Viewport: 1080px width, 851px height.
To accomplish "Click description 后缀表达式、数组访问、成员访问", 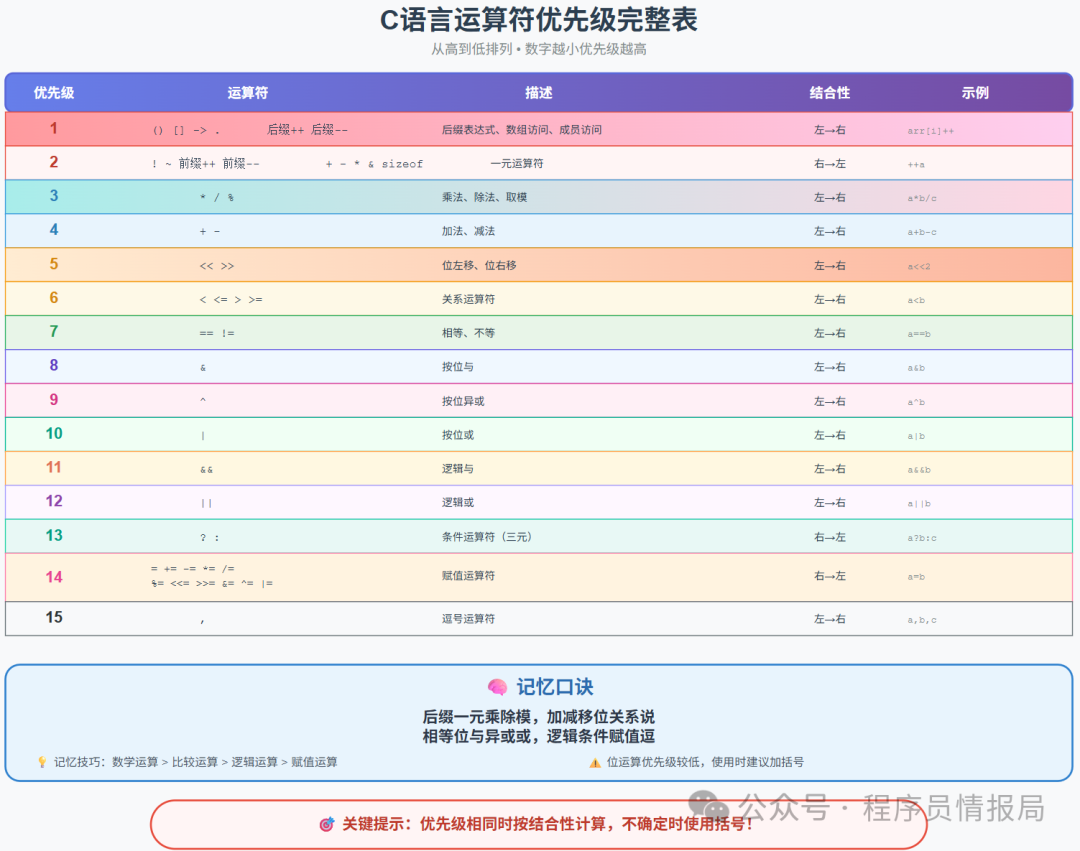I will click(521, 129).
